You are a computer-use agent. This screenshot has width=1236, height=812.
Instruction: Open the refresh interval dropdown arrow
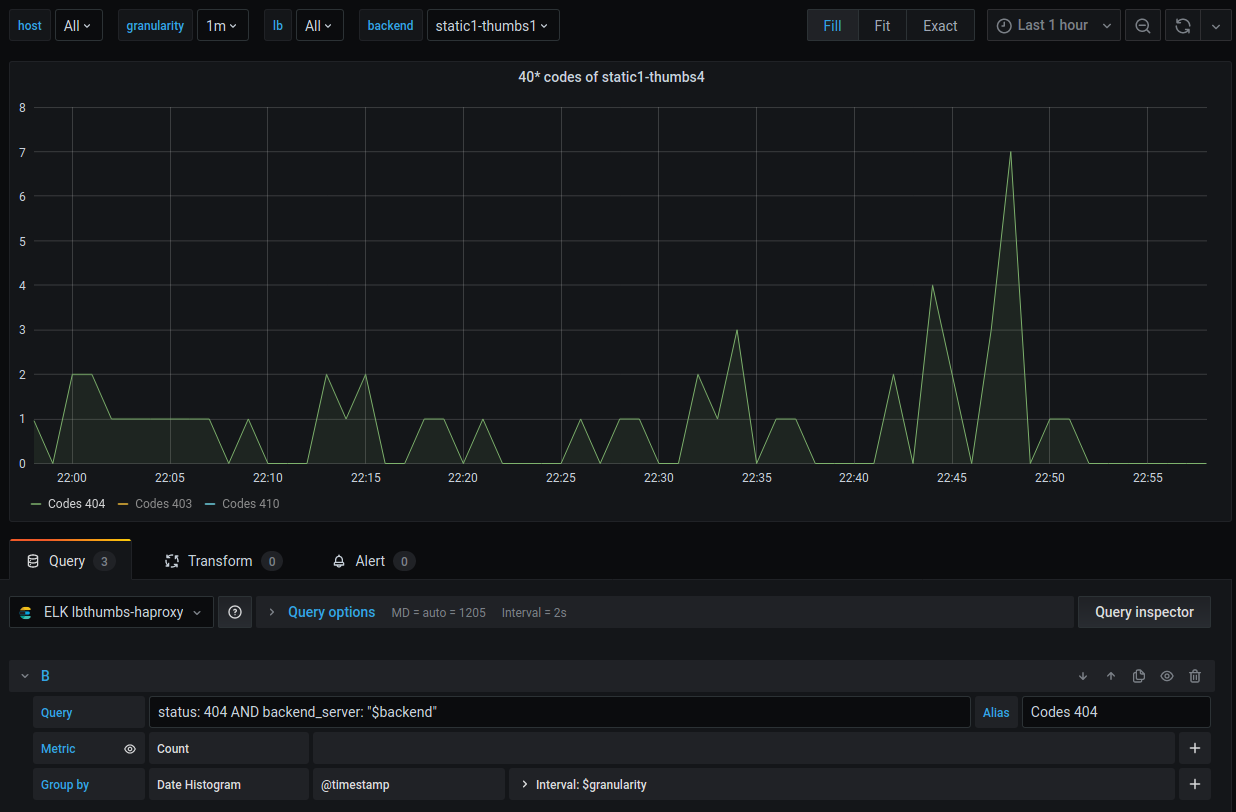[x=1215, y=26]
